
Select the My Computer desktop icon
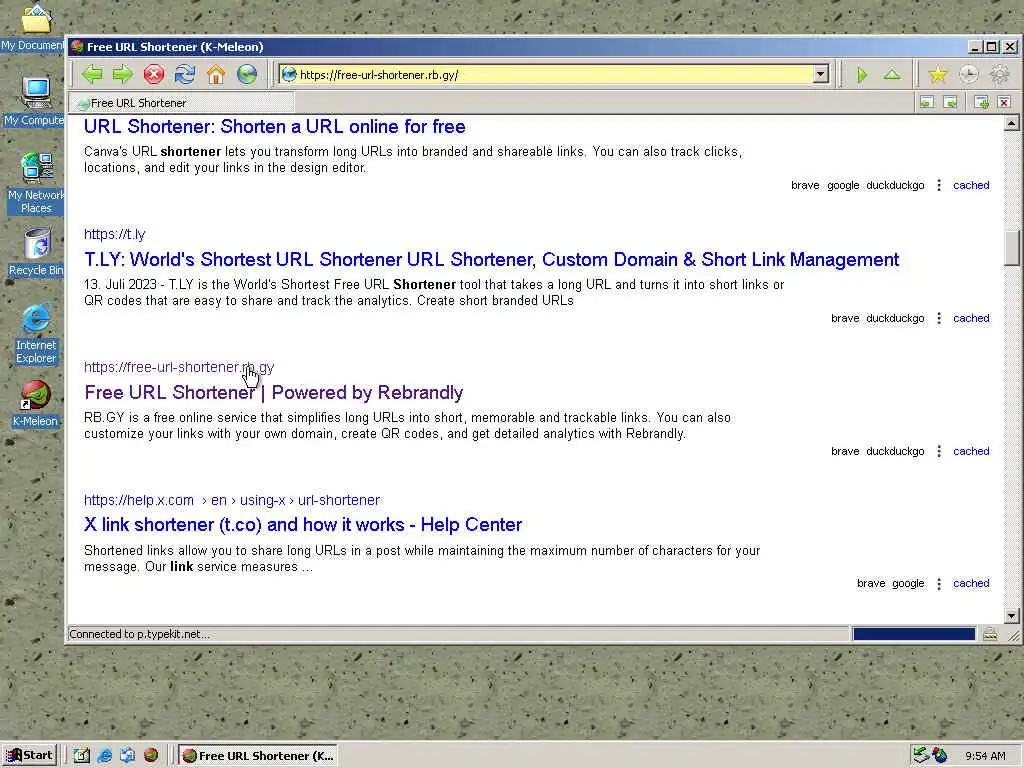[x=35, y=101]
